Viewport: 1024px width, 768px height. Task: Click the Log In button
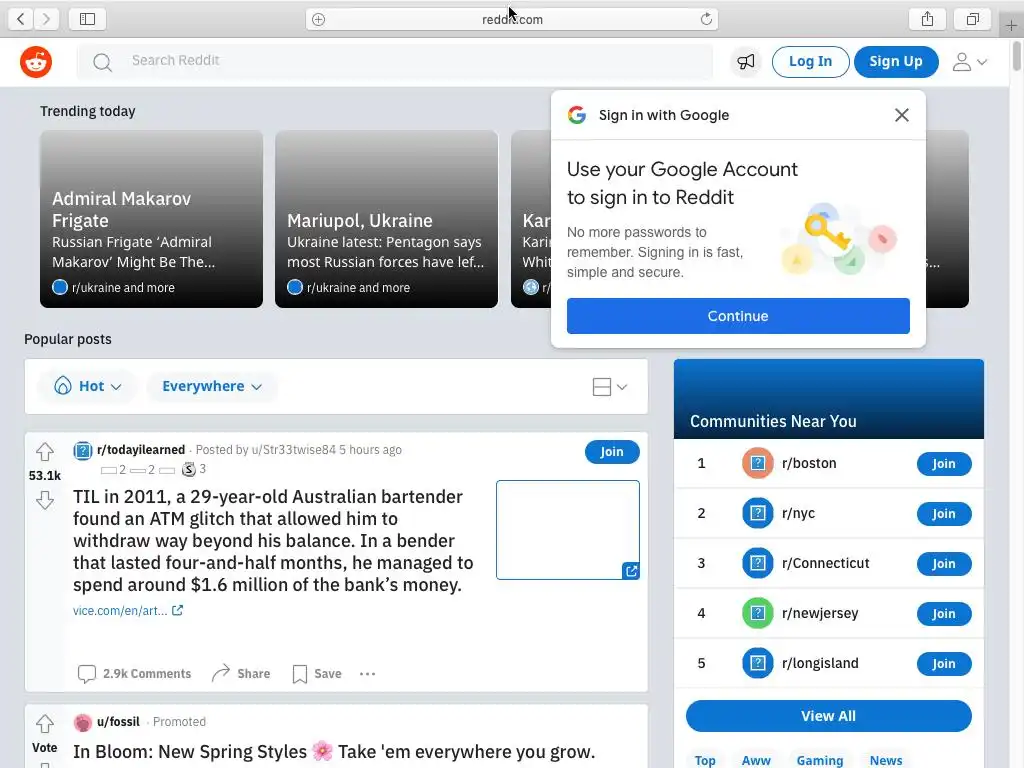tap(810, 62)
